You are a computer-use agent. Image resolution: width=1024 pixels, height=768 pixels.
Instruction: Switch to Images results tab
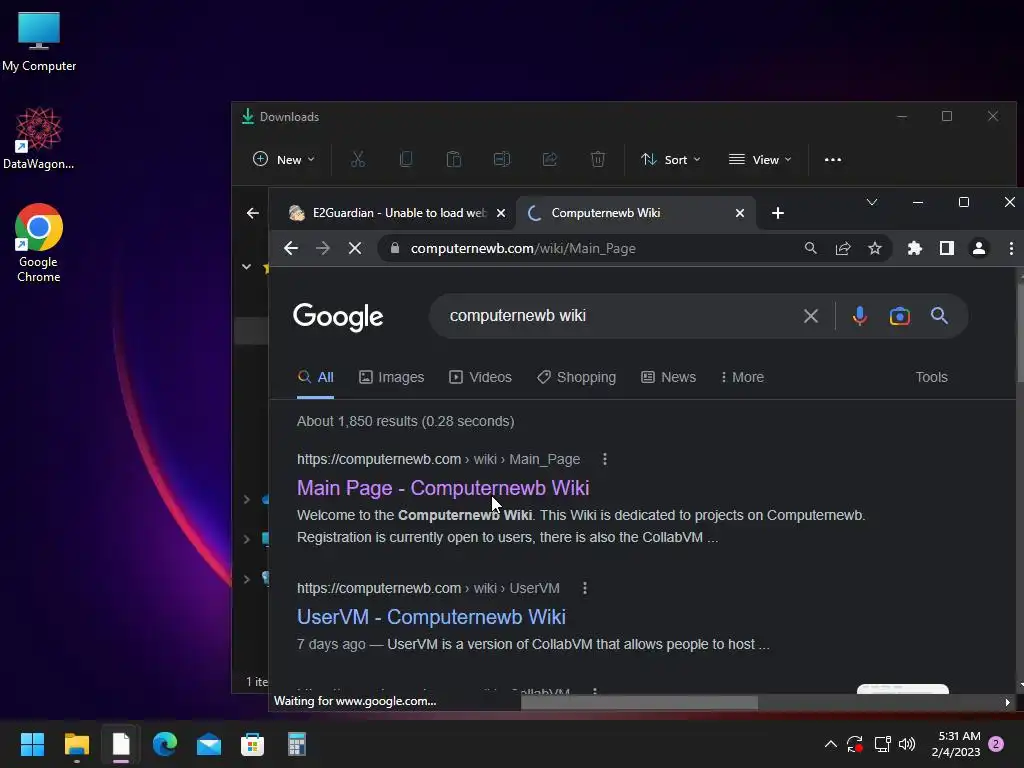click(x=391, y=377)
